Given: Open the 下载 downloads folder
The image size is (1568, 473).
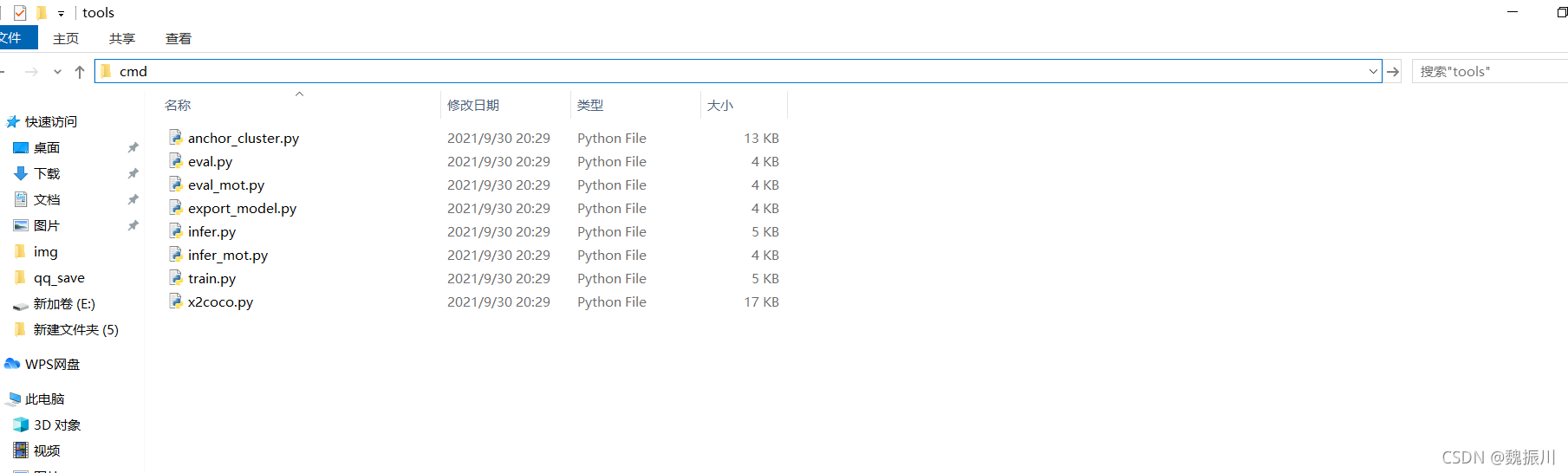Looking at the screenshot, I should pos(37,174).
